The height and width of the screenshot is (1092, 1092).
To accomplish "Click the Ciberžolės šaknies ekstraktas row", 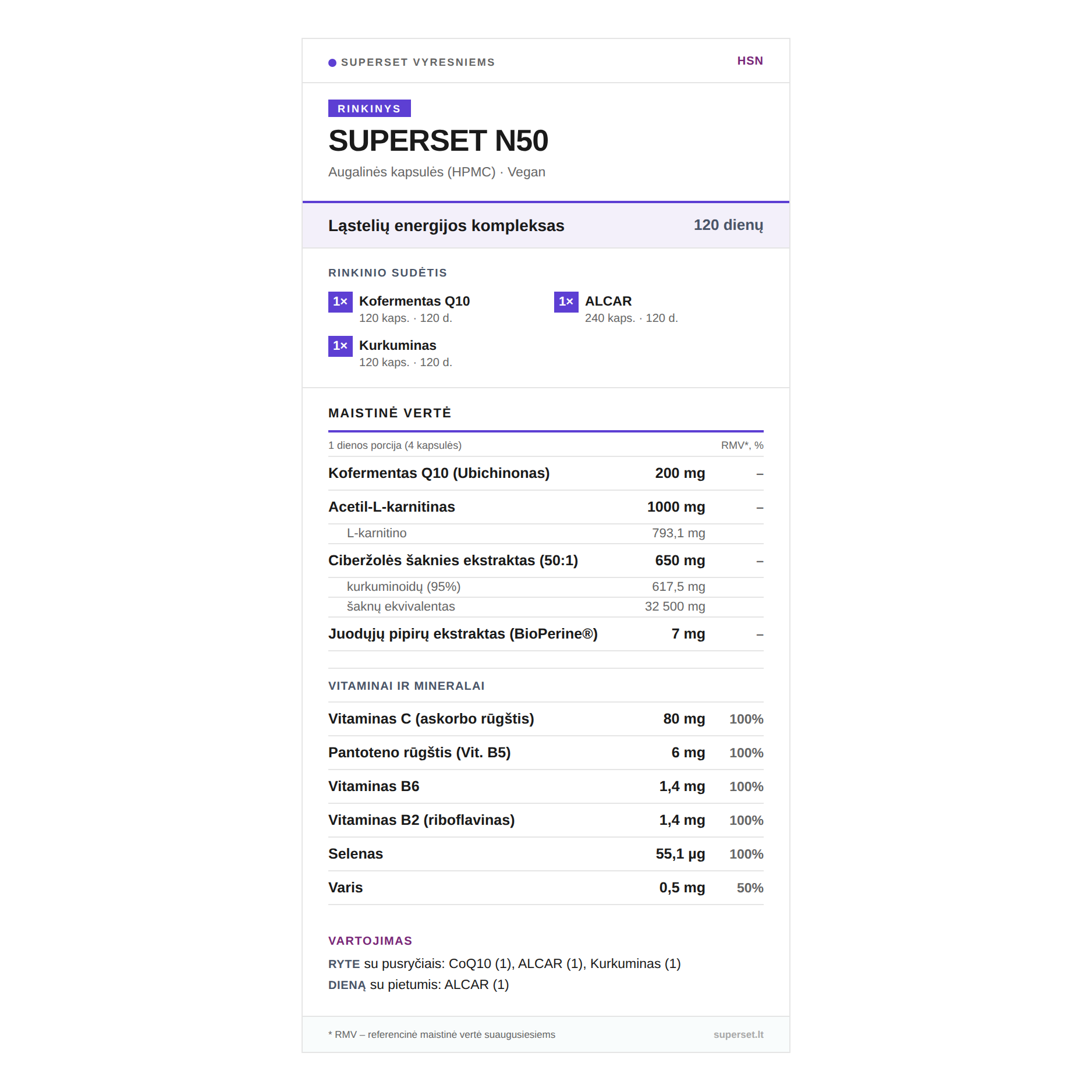I will (x=453, y=561).
